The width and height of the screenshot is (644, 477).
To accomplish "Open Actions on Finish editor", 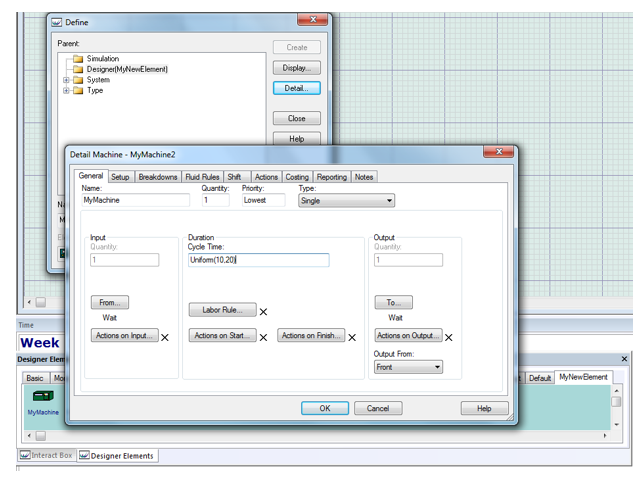I will coord(312,336).
